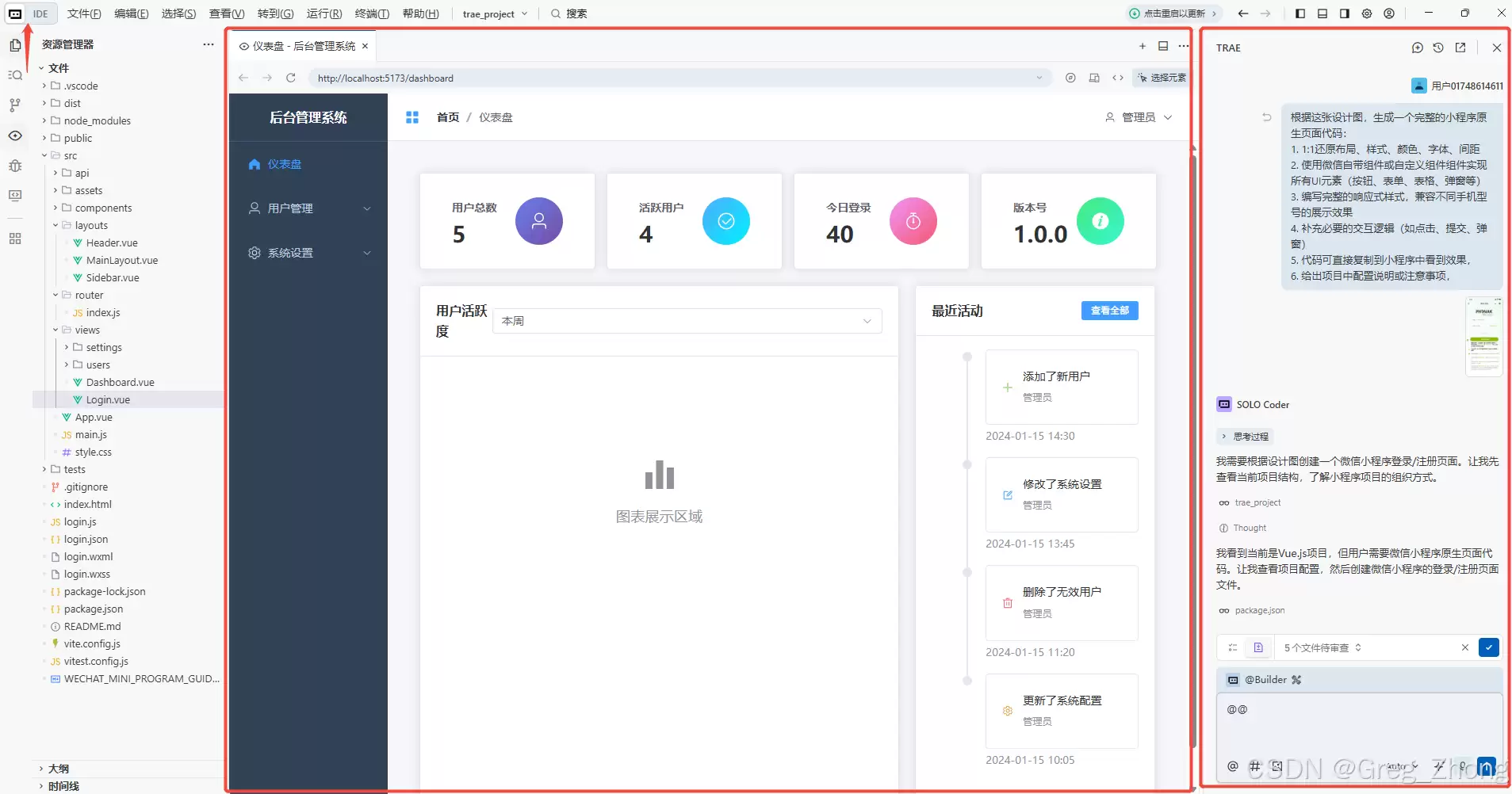Screen dimensions: 1512x794
Task: Click the 查看全部 button in 最近活动
Action: (x=1108, y=311)
